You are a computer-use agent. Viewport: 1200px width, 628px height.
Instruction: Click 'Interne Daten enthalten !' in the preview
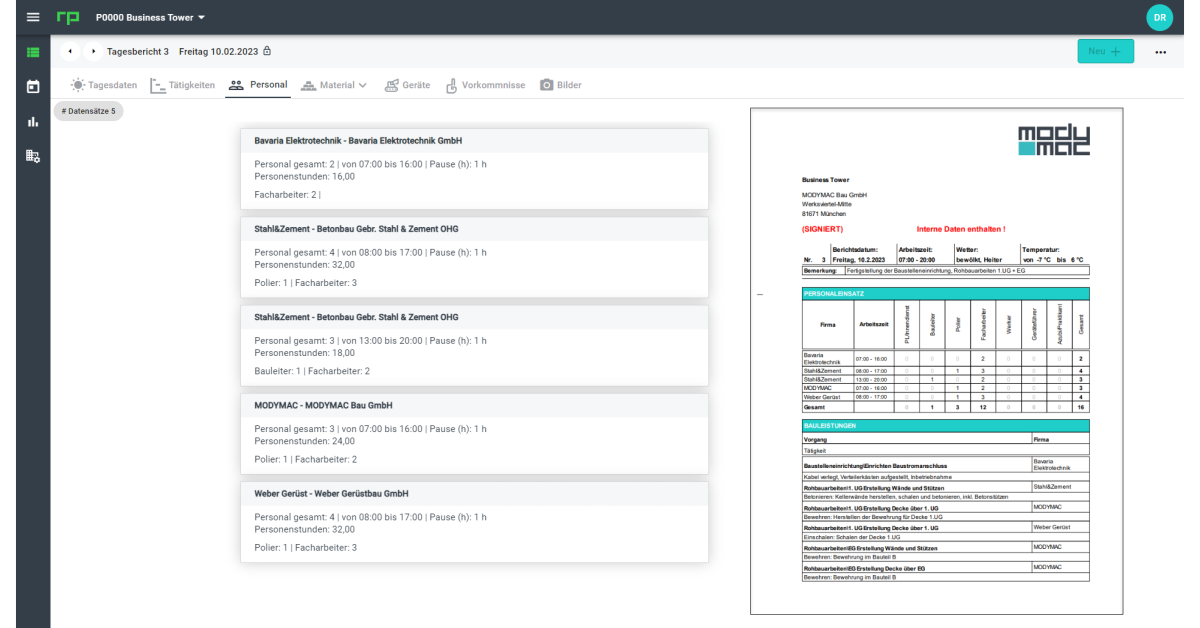pos(961,229)
